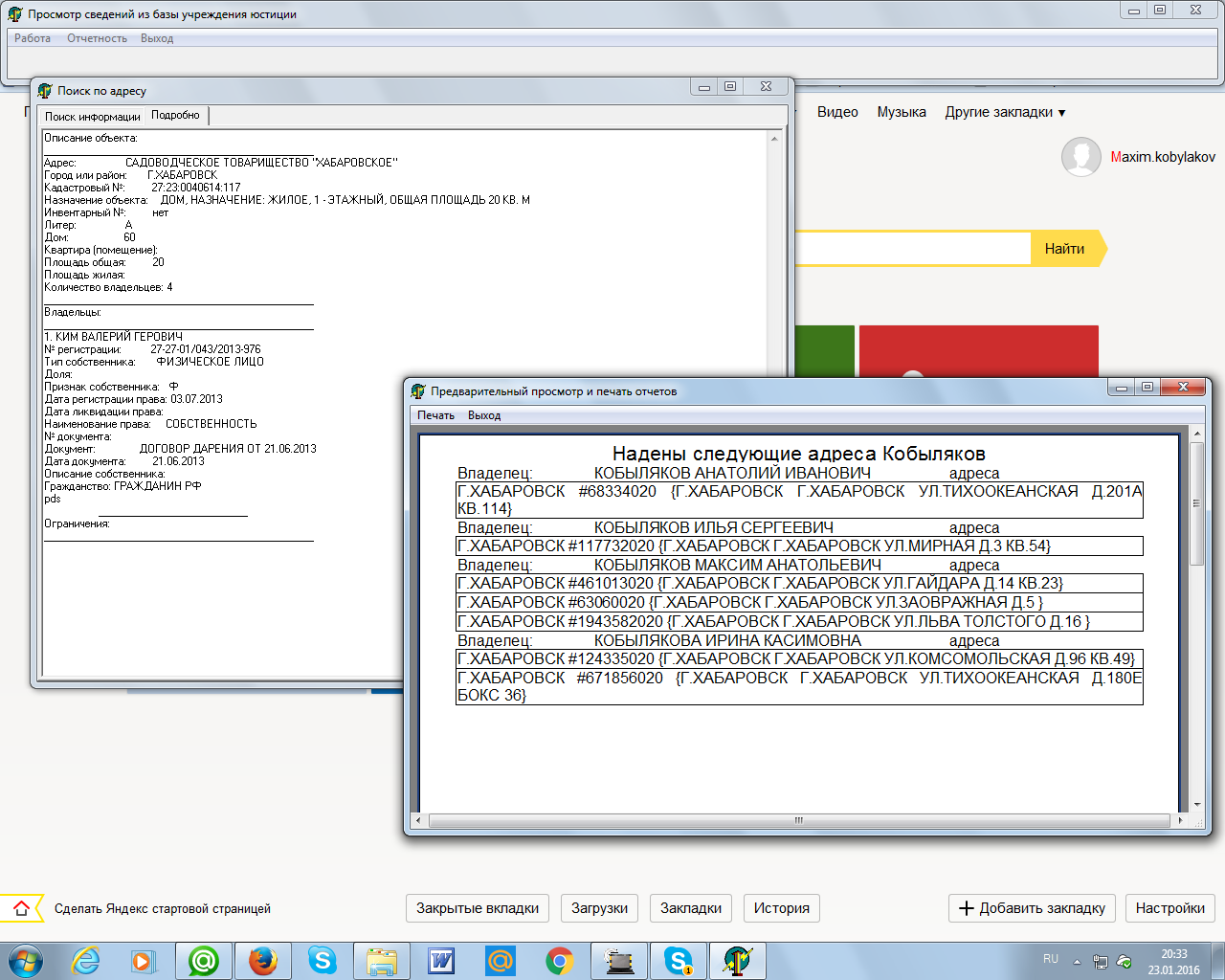This screenshot has width=1225, height=980.
Task: Open Microsoft Word from the taskbar
Action: [x=441, y=960]
